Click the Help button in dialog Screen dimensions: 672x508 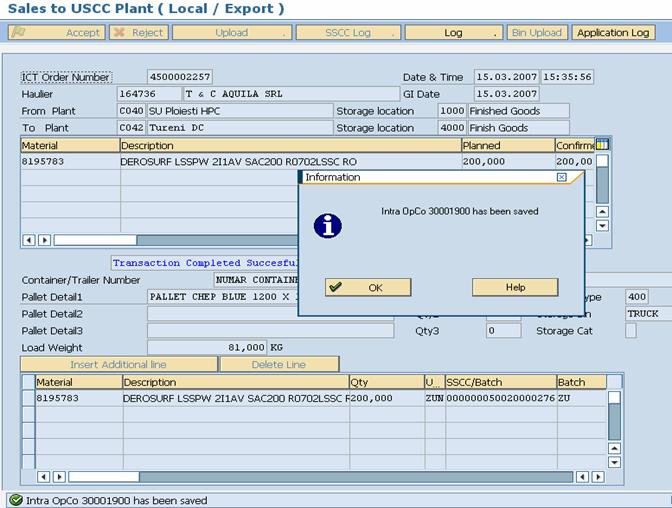point(515,287)
